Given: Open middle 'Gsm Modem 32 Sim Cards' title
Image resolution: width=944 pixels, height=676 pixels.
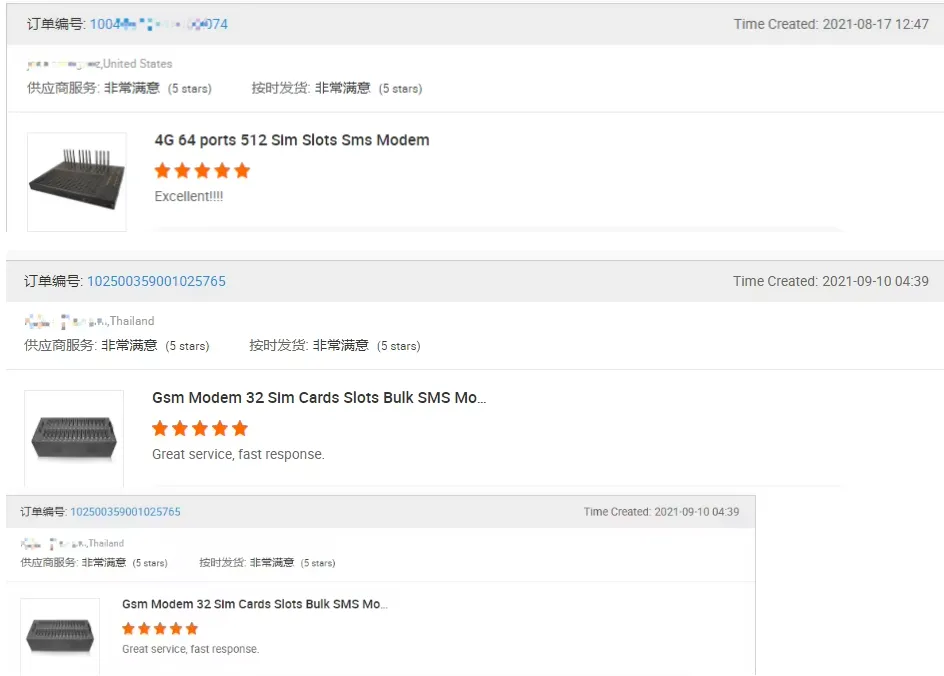Looking at the screenshot, I should tap(319, 398).
